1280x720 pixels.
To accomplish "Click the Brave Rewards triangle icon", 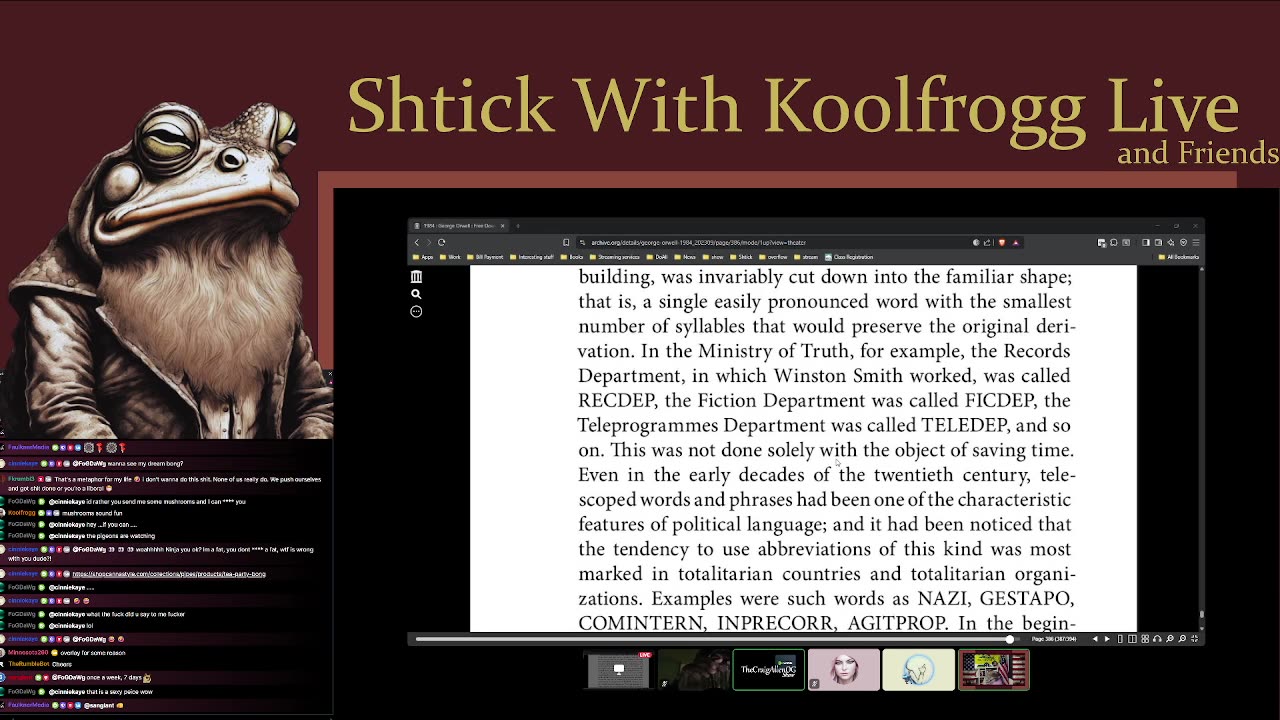I will 1016,242.
